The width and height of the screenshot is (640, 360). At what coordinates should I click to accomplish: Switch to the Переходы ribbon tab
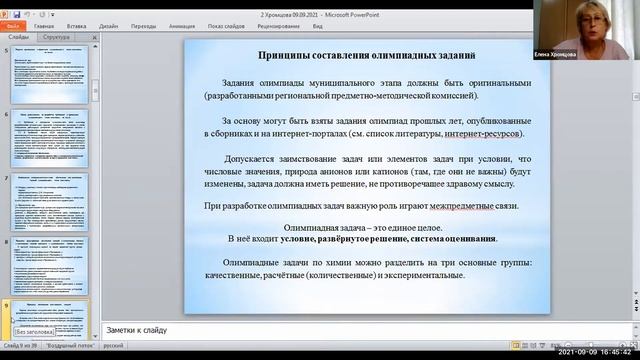tap(143, 26)
